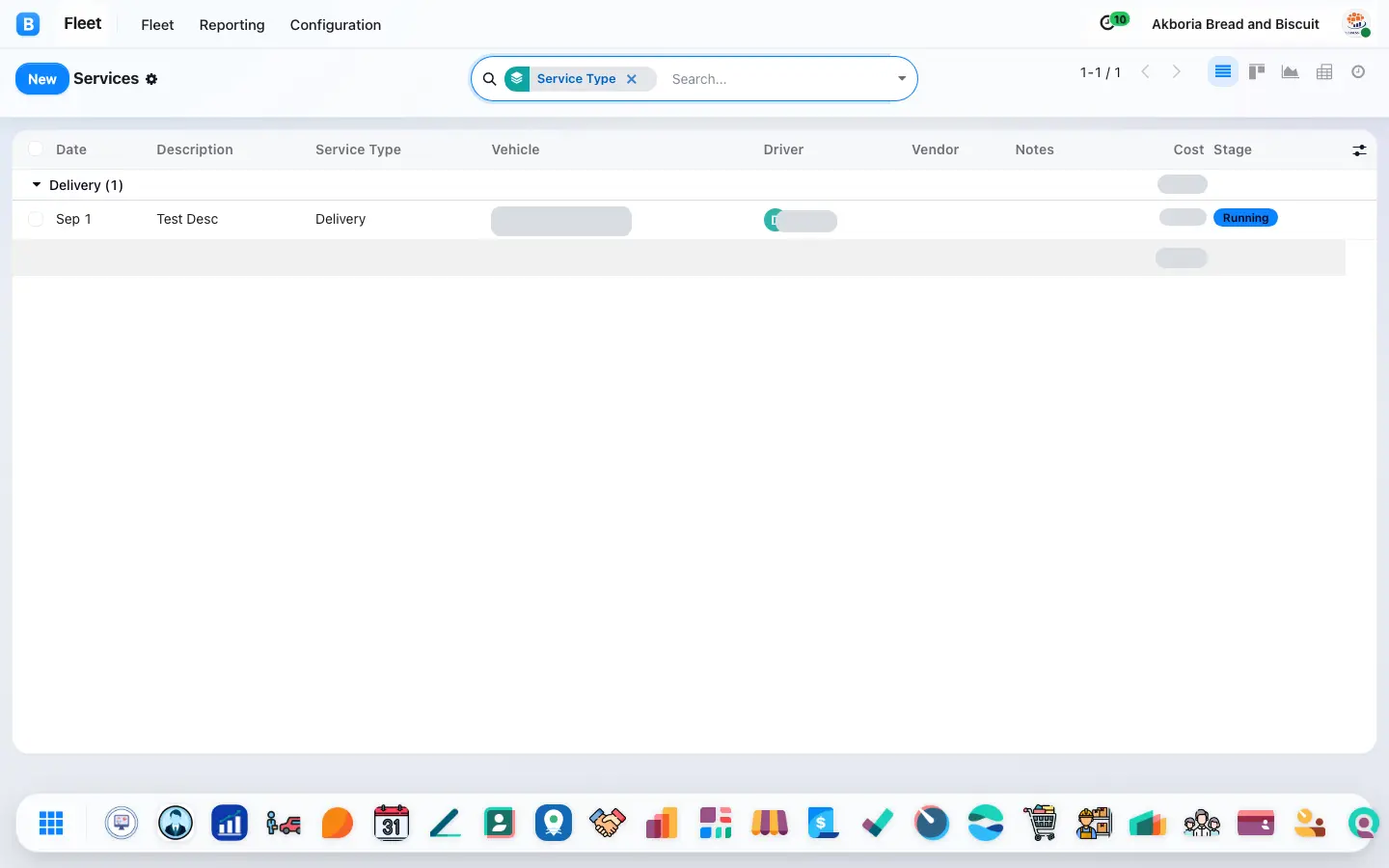Image resolution: width=1389 pixels, height=868 pixels.
Task: Go to the previous page arrow
Action: (x=1146, y=72)
